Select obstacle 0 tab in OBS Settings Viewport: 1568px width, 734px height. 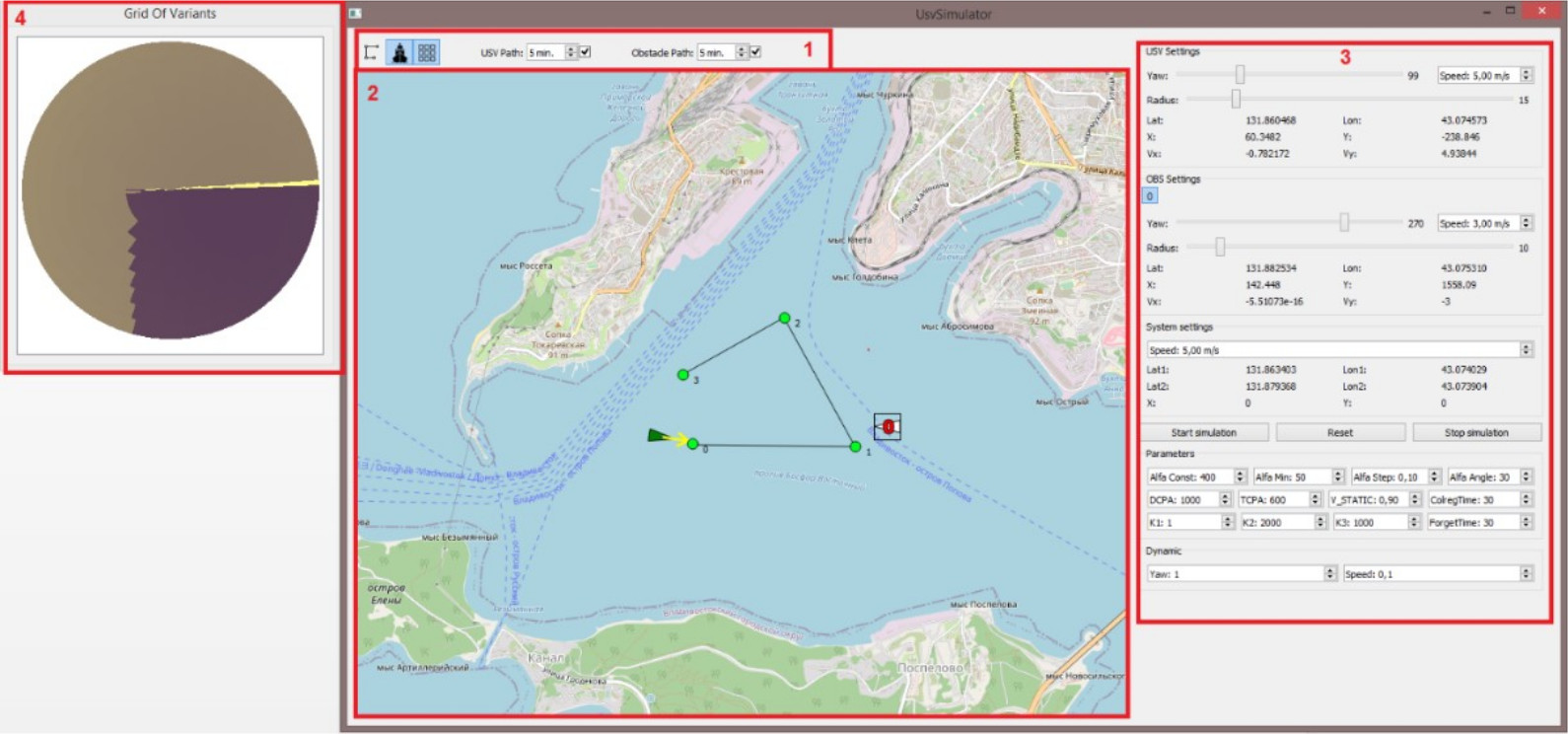coord(1150,196)
